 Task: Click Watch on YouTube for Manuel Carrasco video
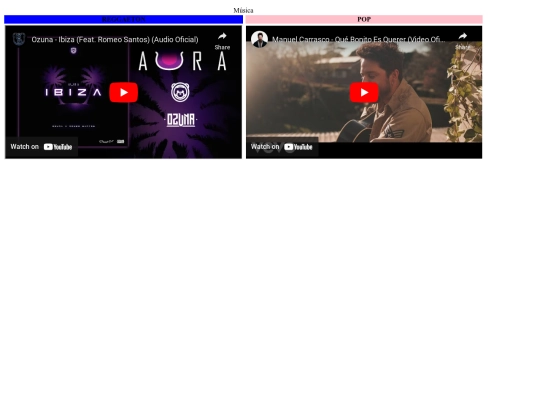coord(282,147)
